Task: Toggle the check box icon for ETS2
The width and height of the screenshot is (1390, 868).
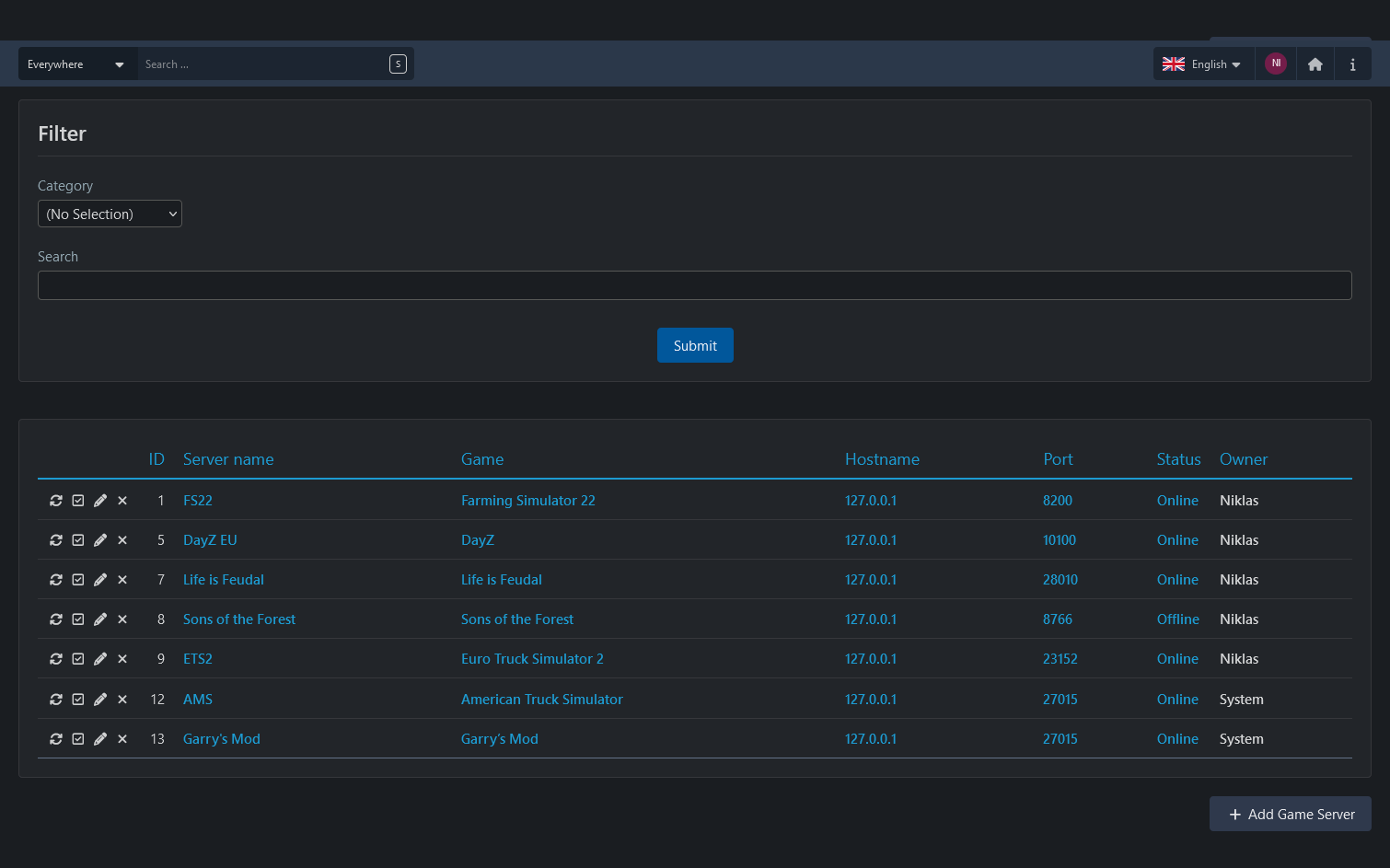Action: click(x=78, y=659)
